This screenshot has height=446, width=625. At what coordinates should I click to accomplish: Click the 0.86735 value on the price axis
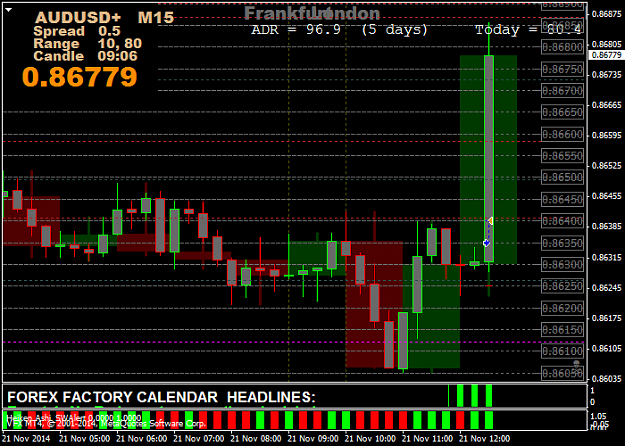(607, 75)
